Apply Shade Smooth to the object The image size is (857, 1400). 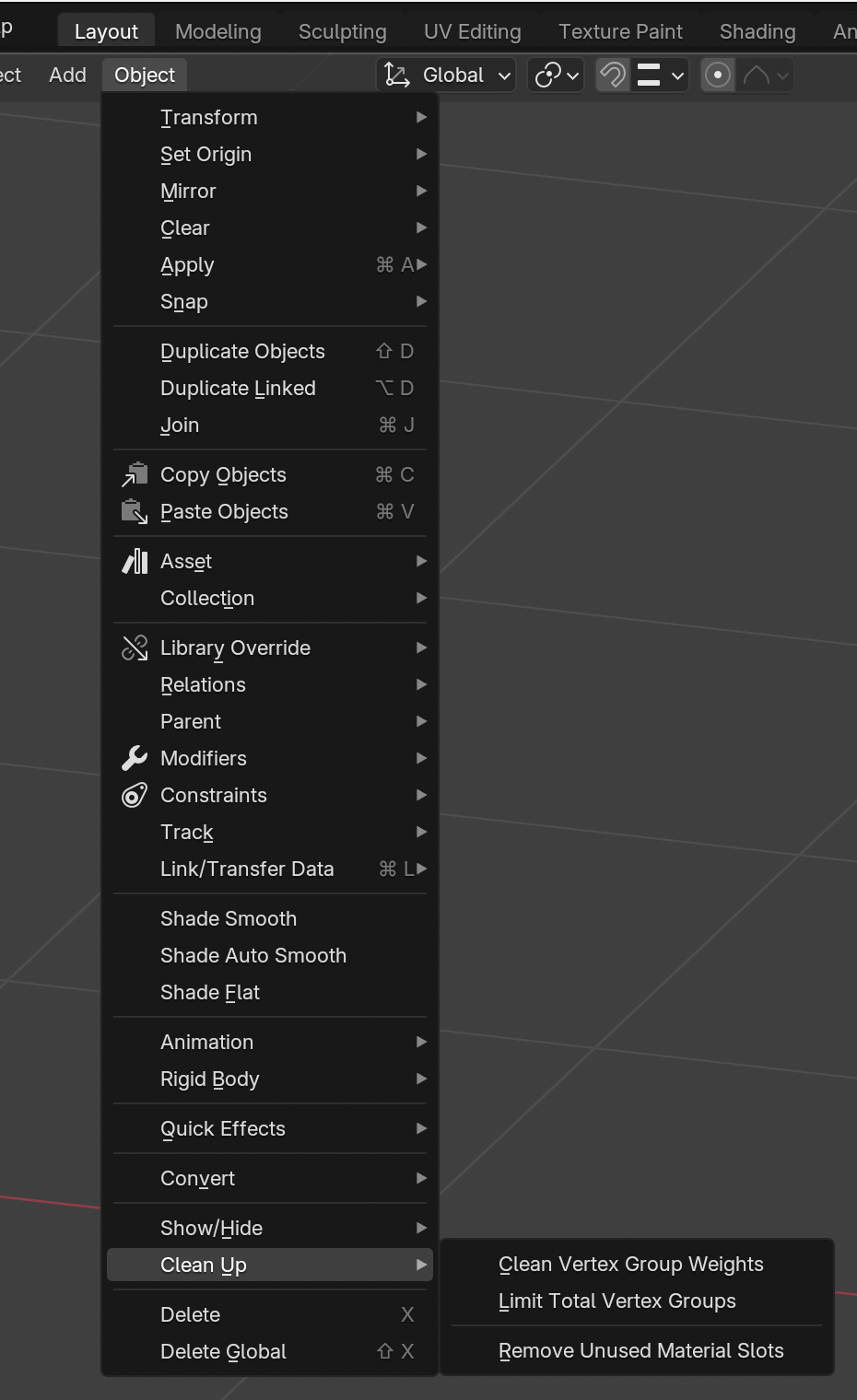[x=229, y=919]
